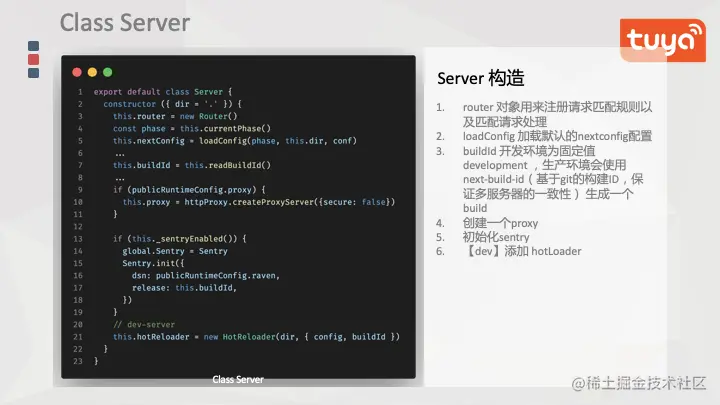Click the 'this.hotReloader = new HotReloader' line

click(x=256, y=337)
